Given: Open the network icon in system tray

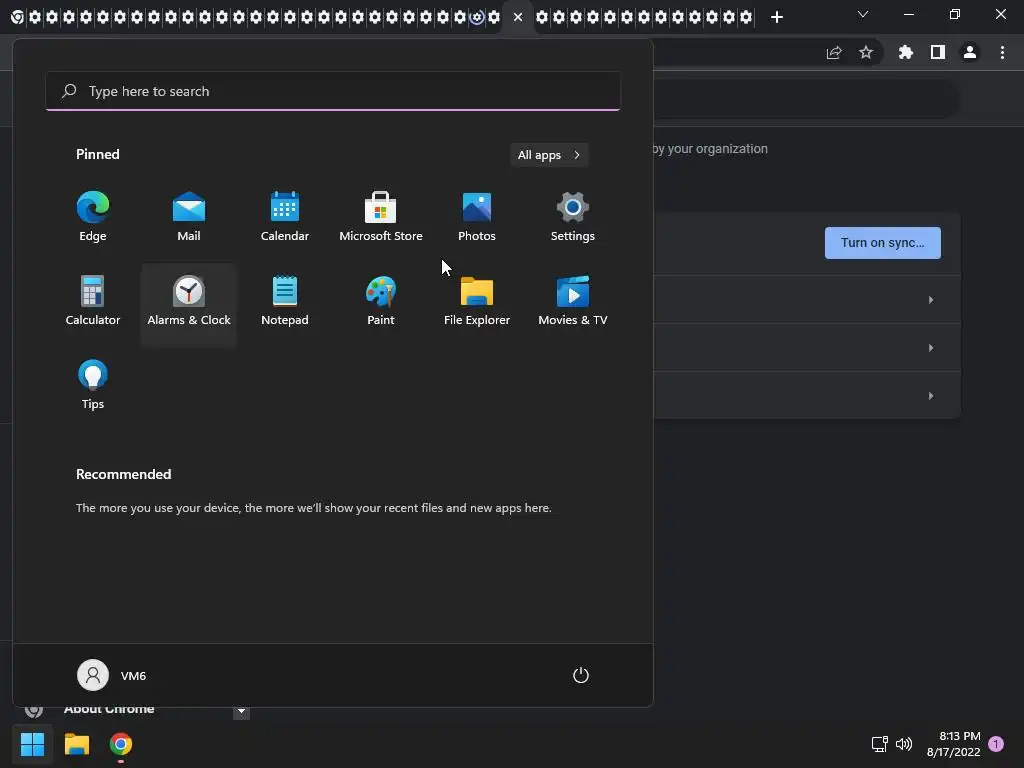Looking at the screenshot, I should point(880,744).
